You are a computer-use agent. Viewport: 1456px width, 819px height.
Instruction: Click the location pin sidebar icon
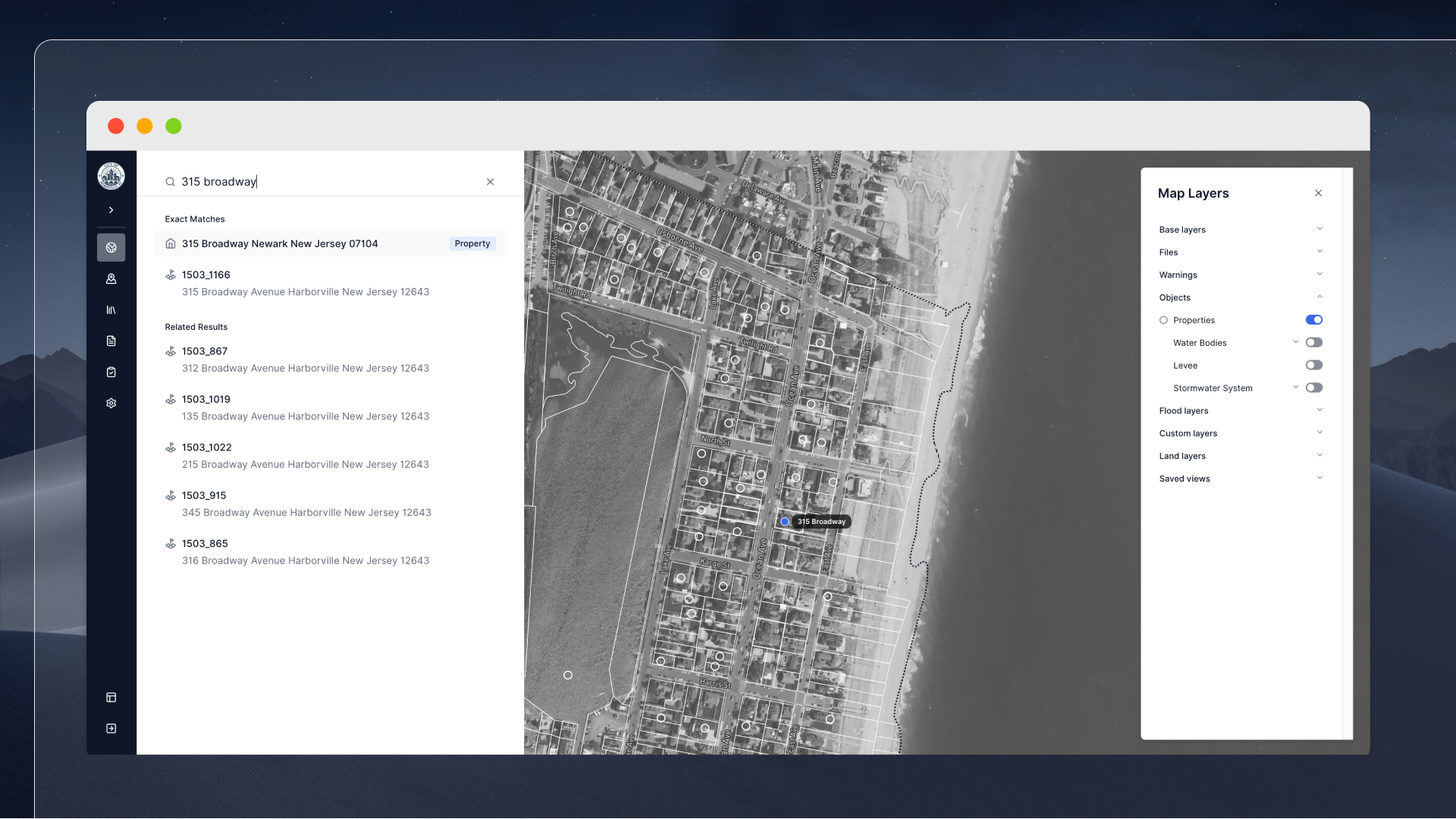click(x=111, y=279)
